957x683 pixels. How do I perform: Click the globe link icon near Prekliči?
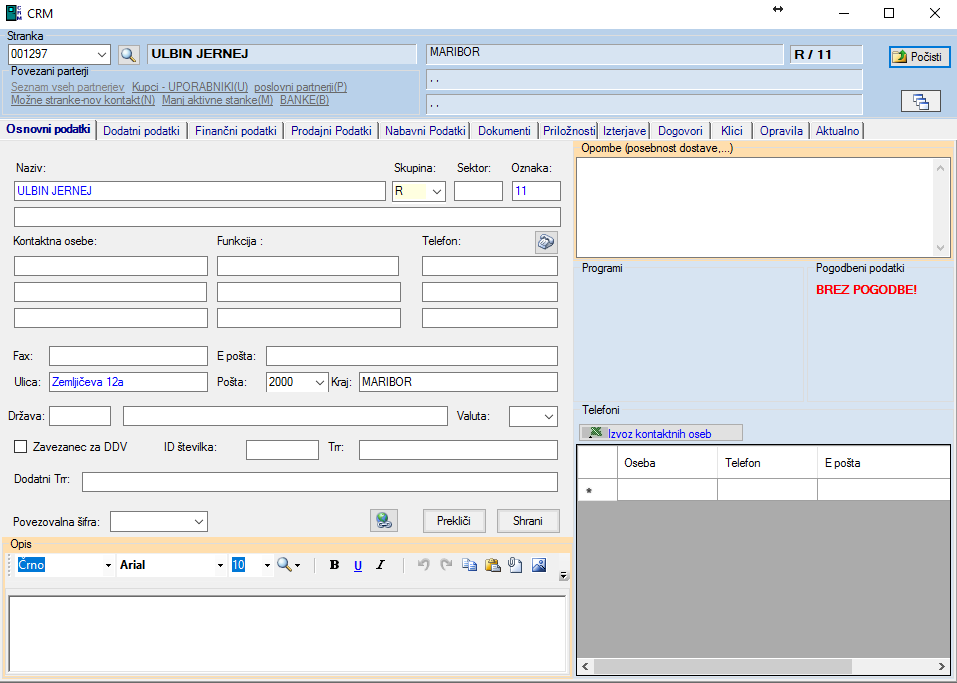point(383,520)
